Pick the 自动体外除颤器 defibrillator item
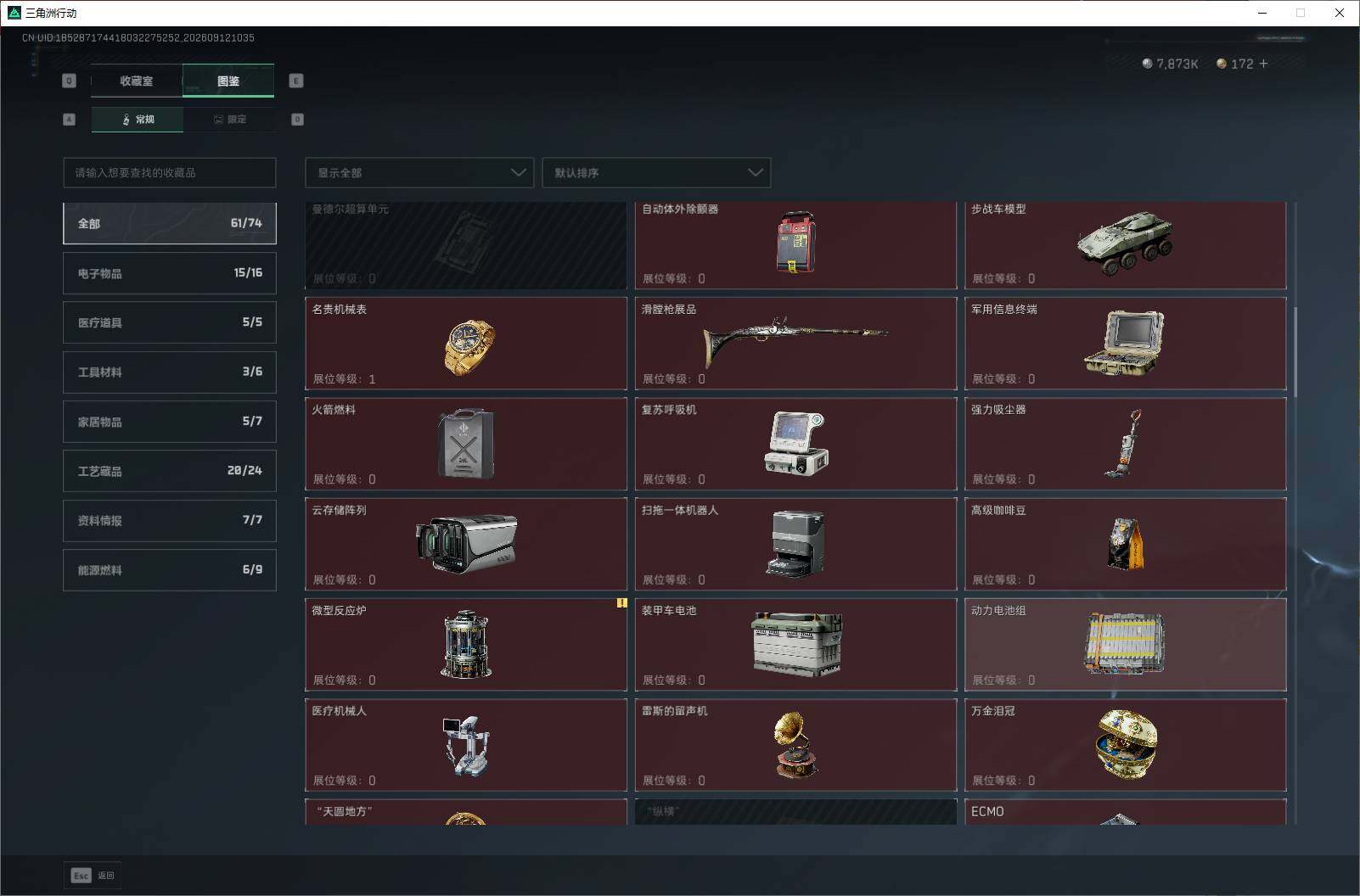1360x896 pixels. 795,245
